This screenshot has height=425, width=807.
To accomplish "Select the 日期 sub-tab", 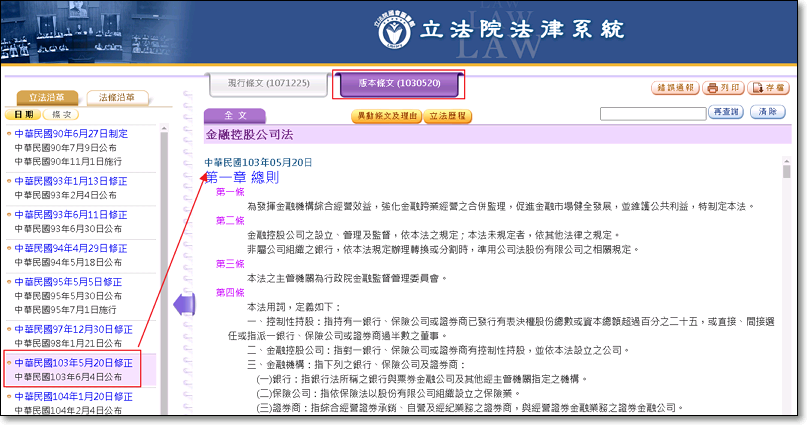I will [22, 115].
